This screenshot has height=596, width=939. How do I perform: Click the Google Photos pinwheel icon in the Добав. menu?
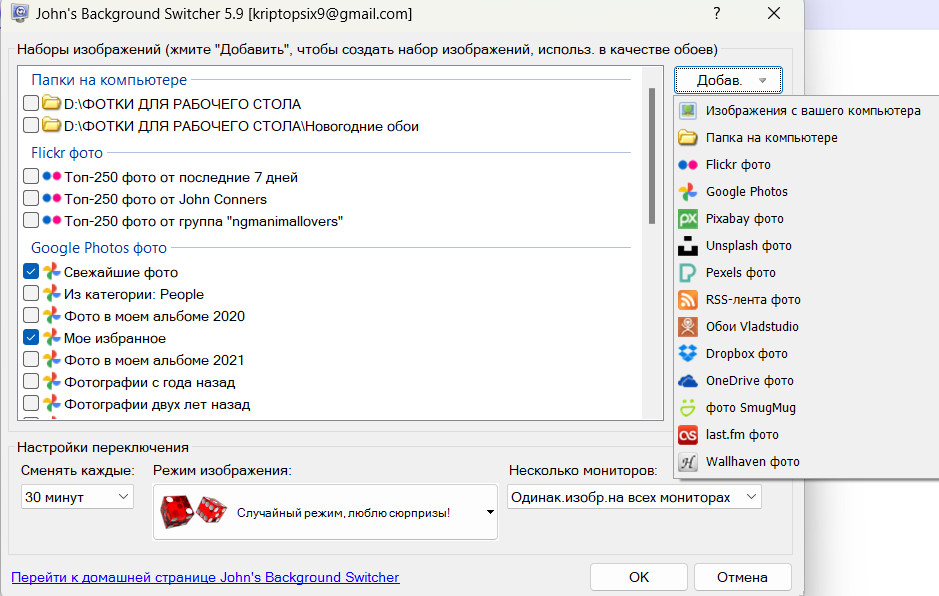[x=687, y=192]
